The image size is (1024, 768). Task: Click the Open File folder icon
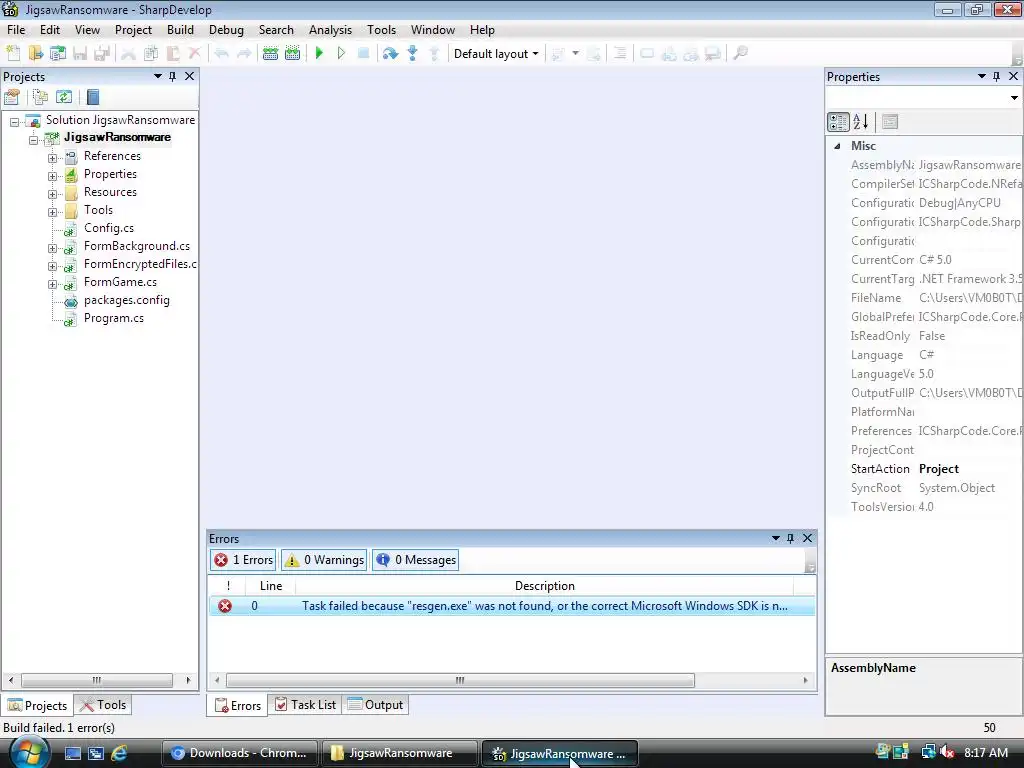point(35,54)
